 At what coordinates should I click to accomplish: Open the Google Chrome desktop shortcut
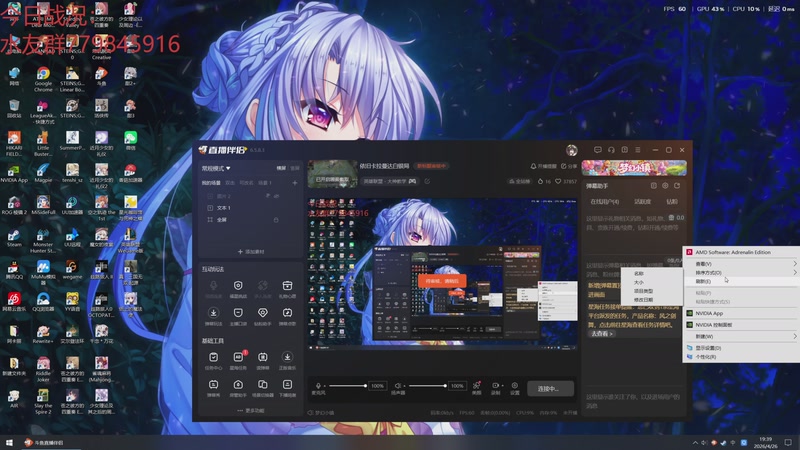click(x=43, y=80)
